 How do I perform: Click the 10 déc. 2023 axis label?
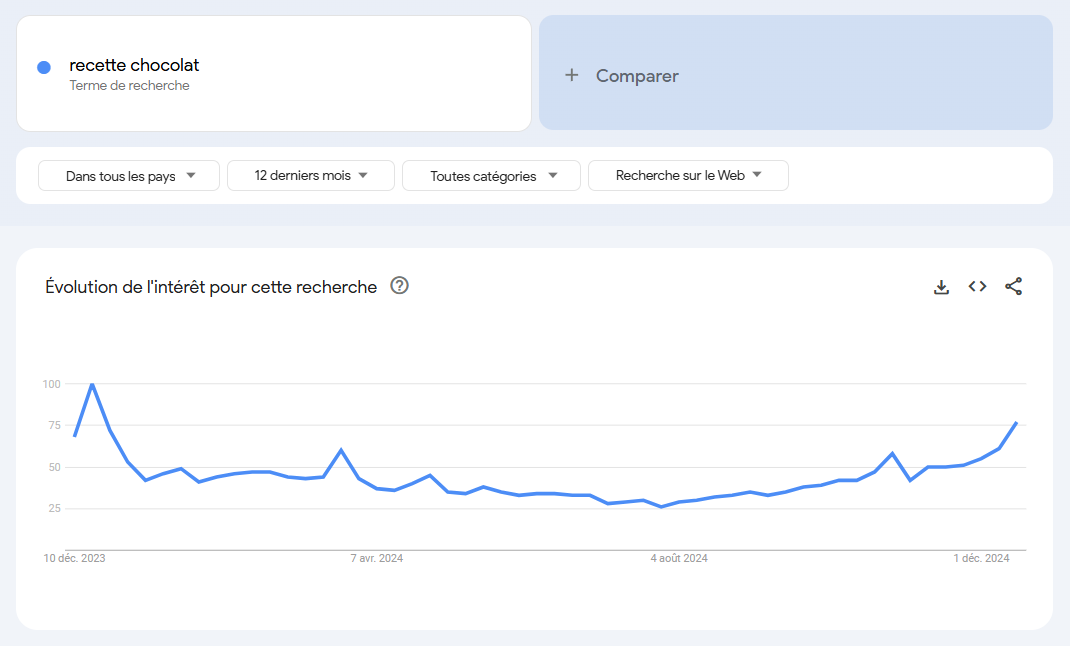click(74, 558)
